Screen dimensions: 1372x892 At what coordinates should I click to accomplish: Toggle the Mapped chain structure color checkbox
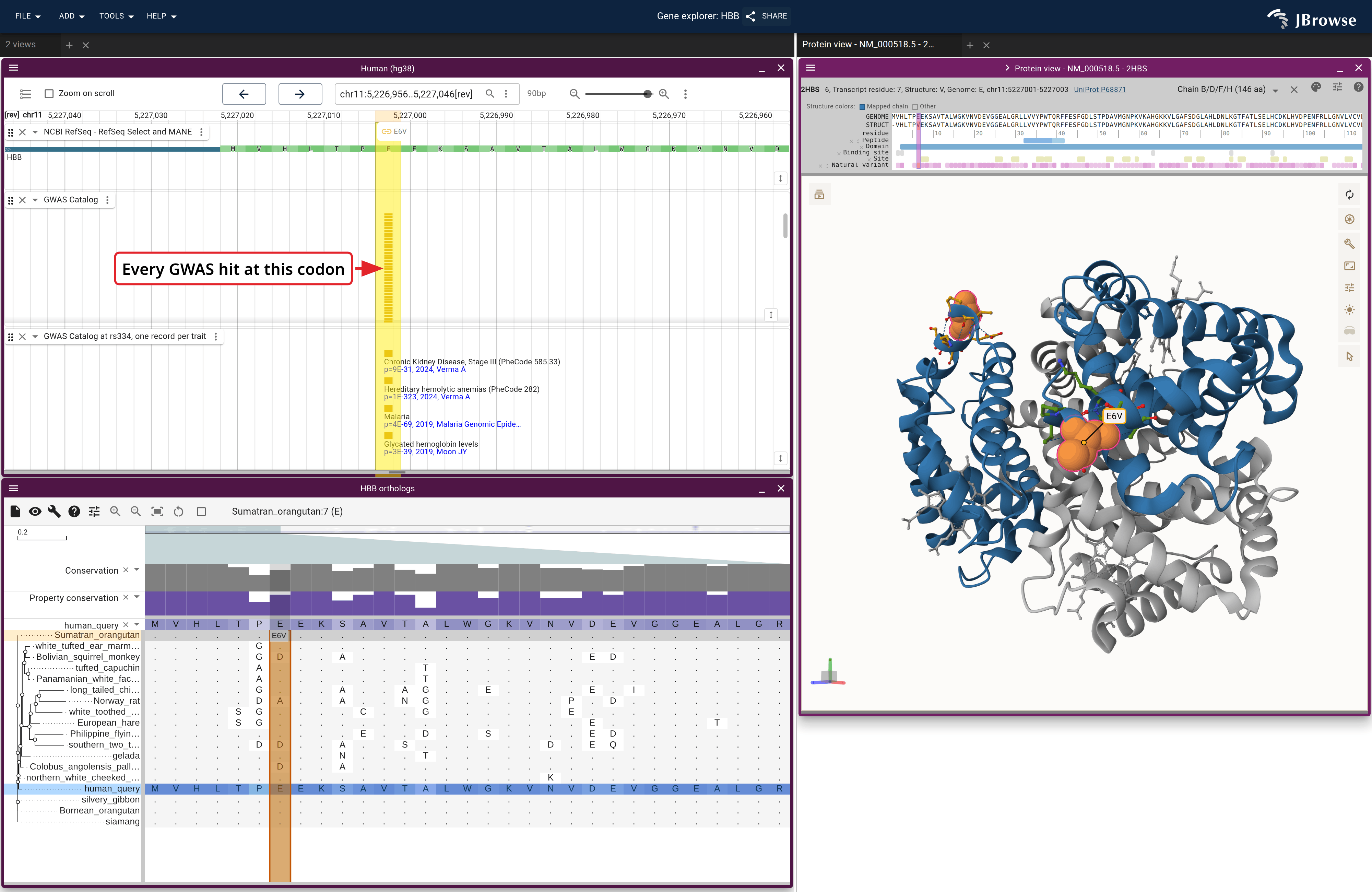point(862,107)
